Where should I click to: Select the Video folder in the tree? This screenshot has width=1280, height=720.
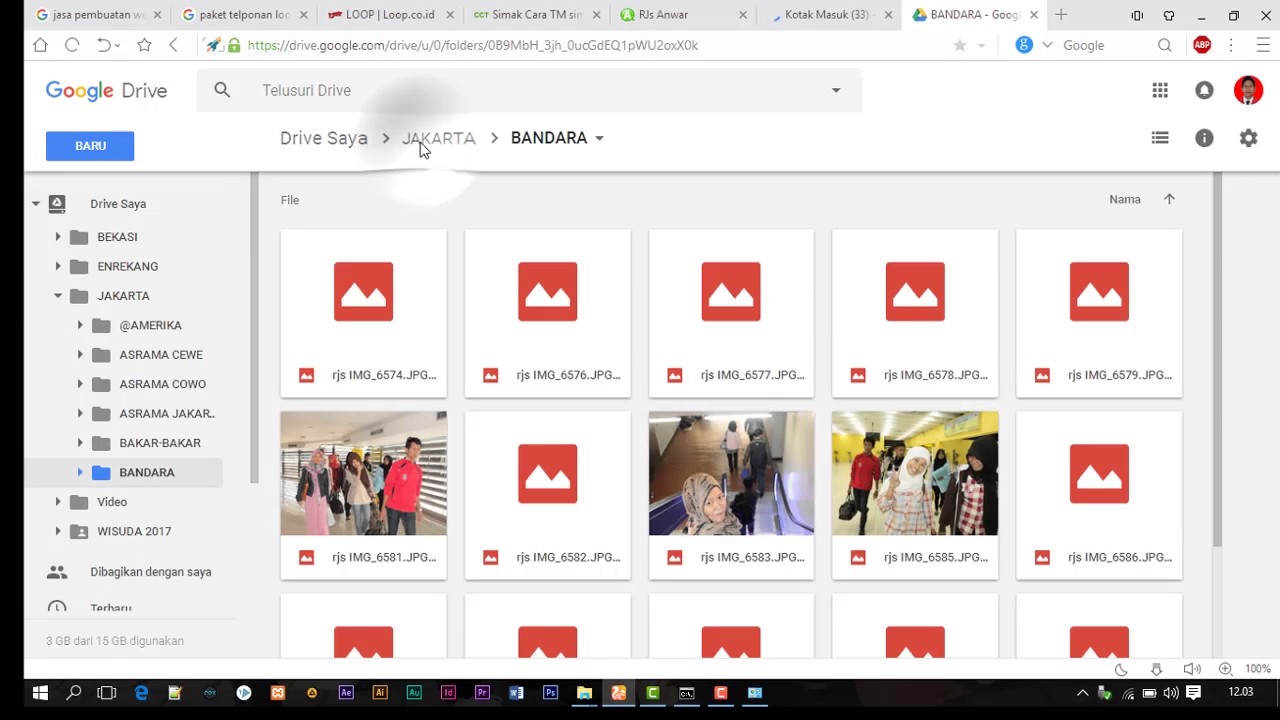tap(112, 502)
